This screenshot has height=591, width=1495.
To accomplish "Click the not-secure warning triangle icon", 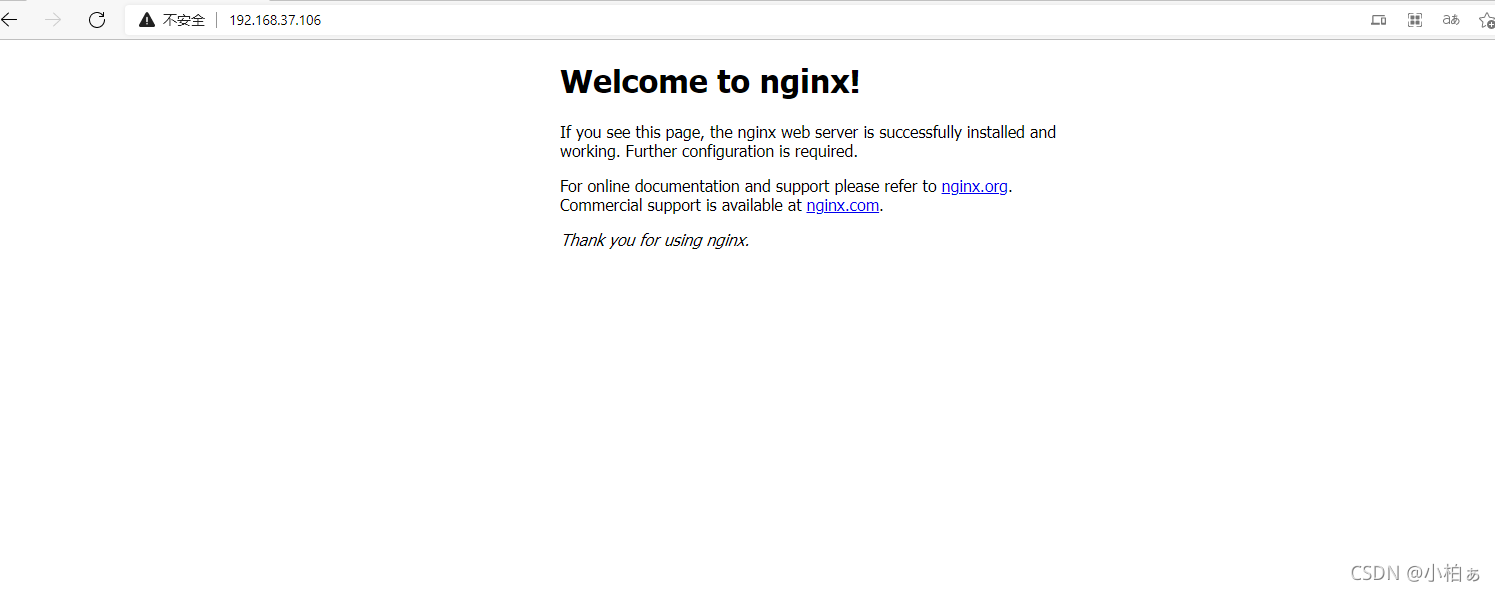I will click(x=147, y=20).
